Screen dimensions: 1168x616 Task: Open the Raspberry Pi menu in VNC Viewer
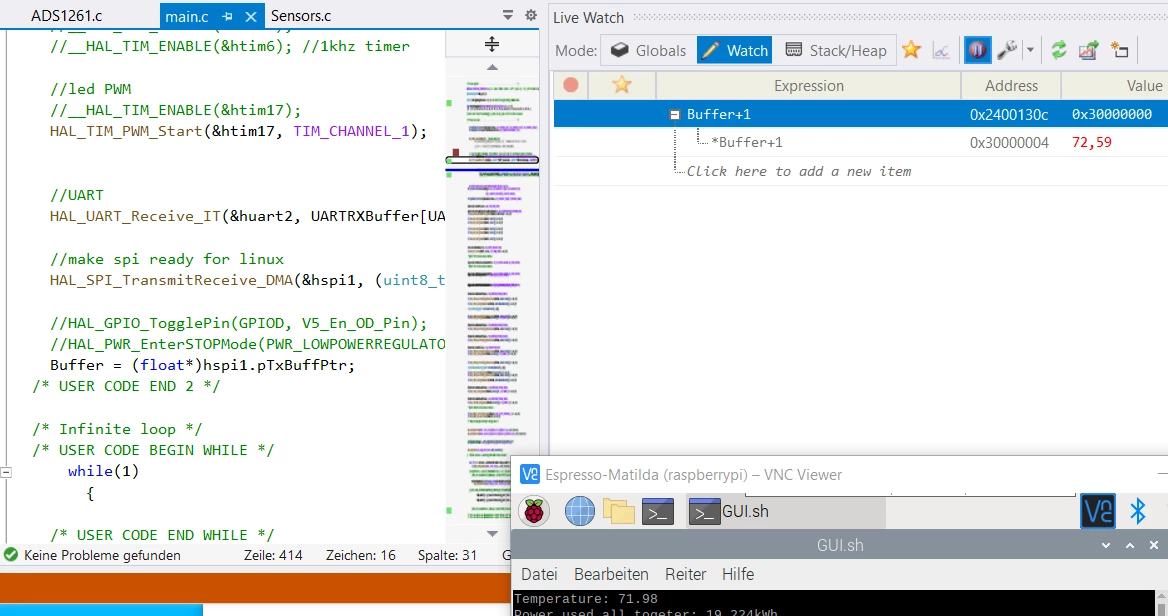(534, 512)
